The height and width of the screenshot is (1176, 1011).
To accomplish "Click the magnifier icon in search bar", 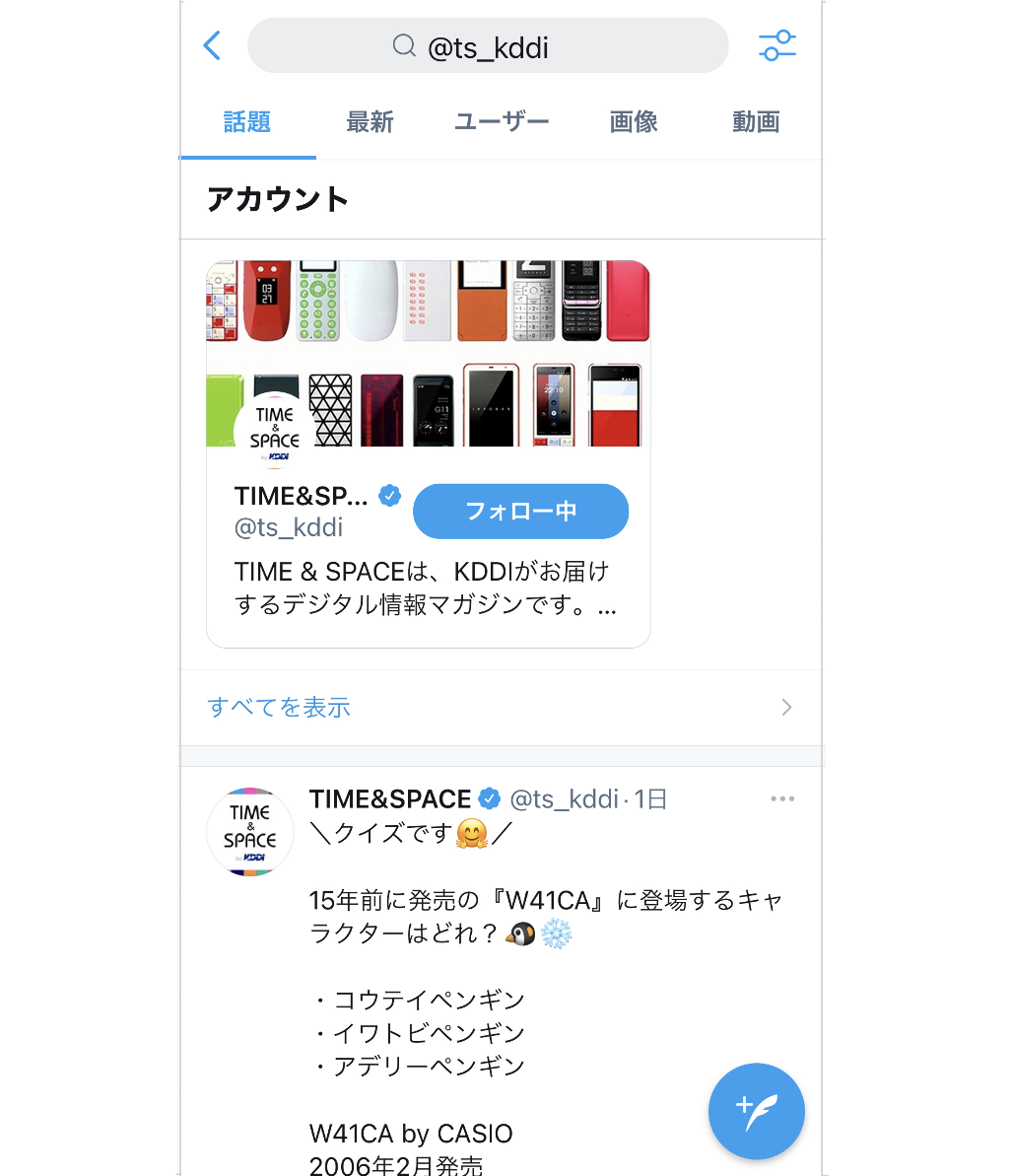I will (x=404, y=45).
